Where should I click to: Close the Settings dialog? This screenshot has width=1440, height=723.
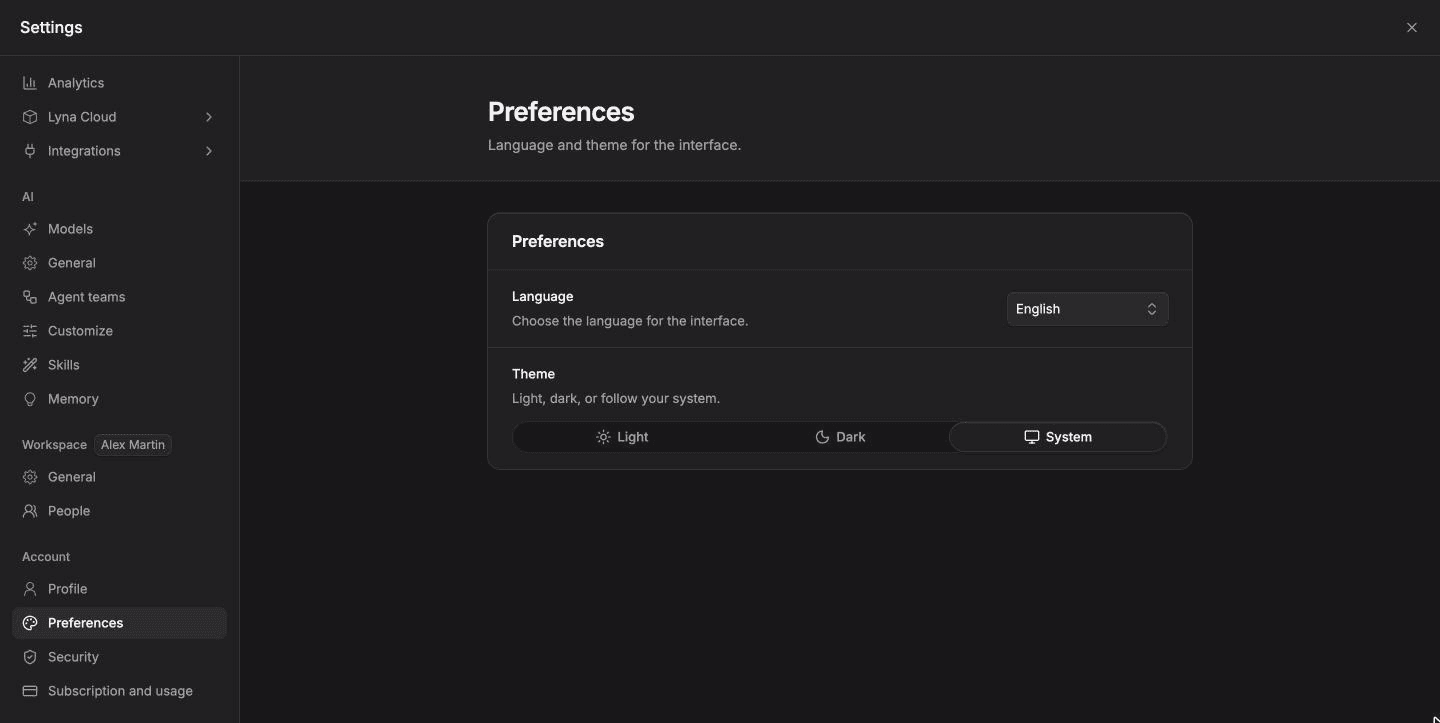click(1412, 28)
